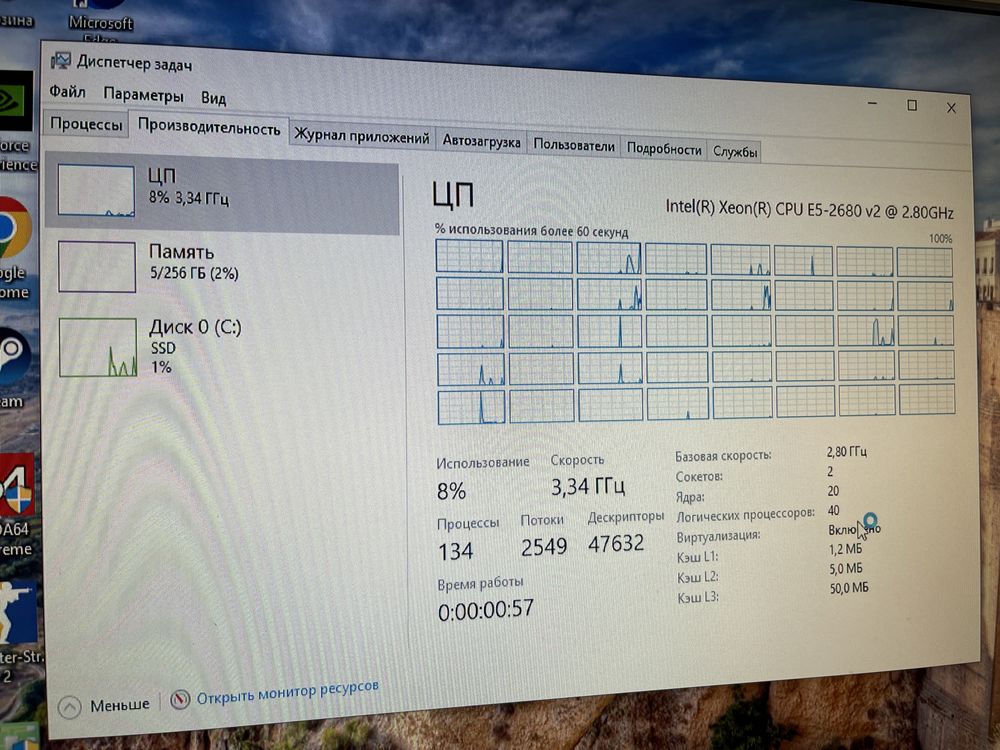Click the 8% usage value
This screenshot has width=1000, height=750.
click(452, 491)
